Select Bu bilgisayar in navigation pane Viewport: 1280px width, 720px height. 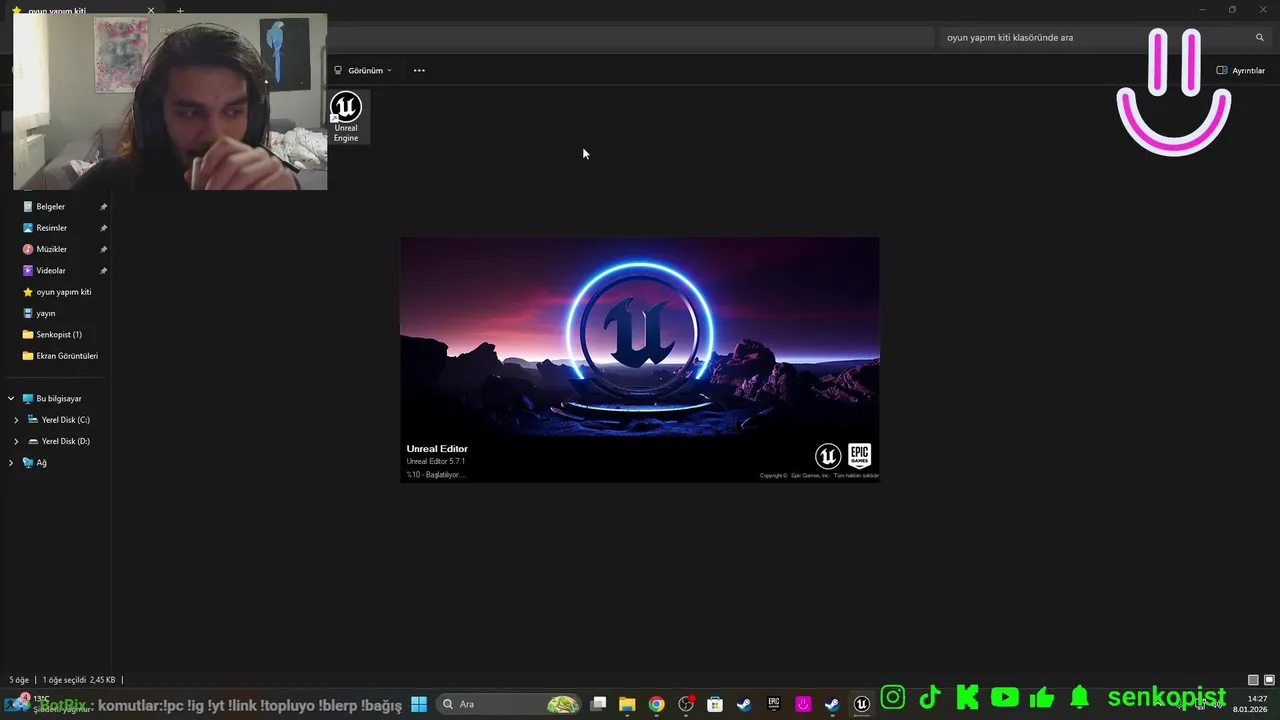(58, 398)
